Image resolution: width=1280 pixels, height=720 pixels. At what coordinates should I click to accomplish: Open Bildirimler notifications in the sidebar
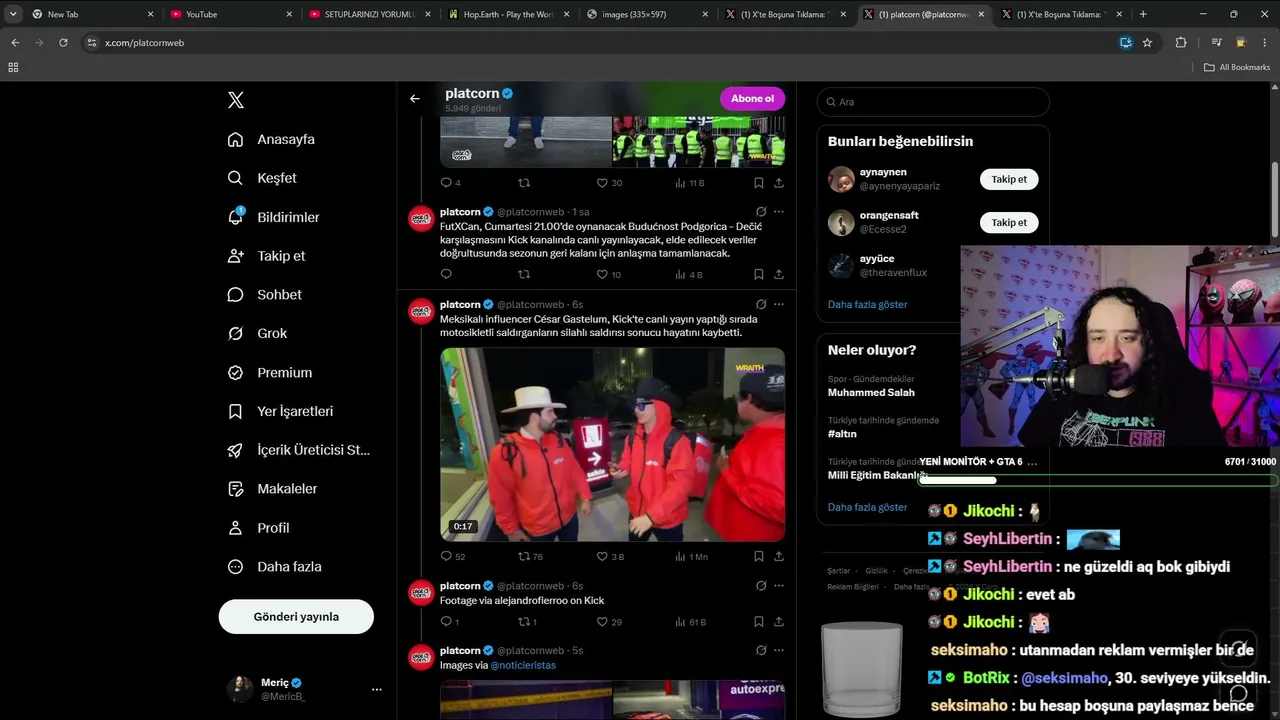[274, 217]
